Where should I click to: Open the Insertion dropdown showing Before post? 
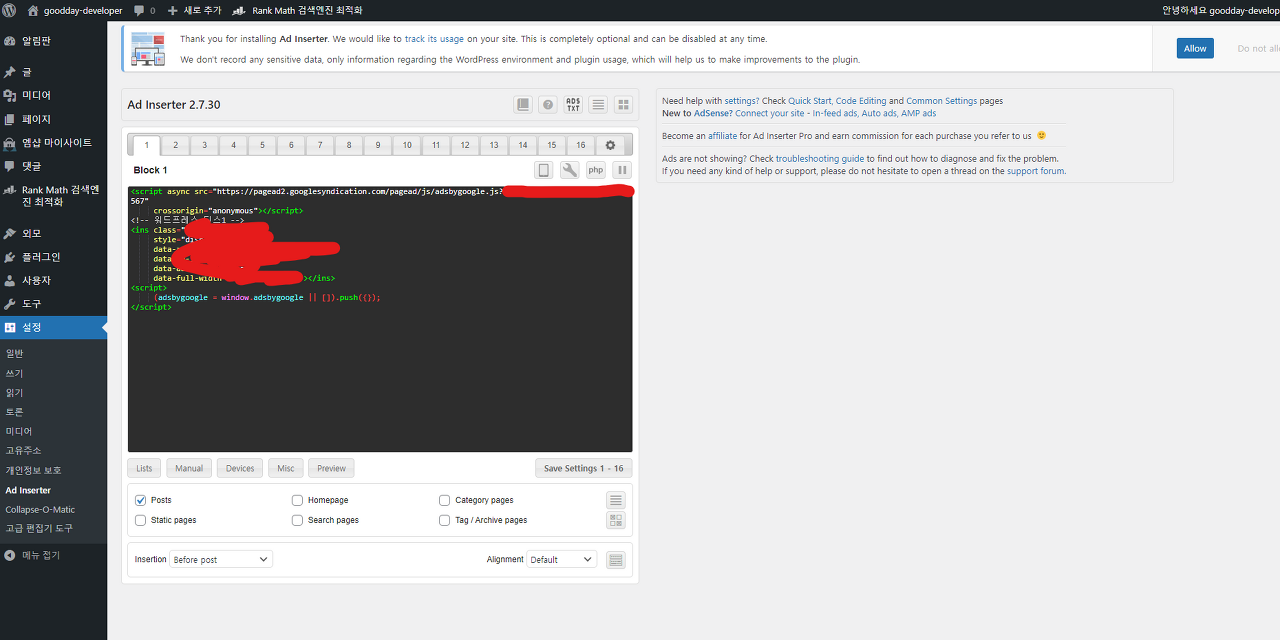221,560
